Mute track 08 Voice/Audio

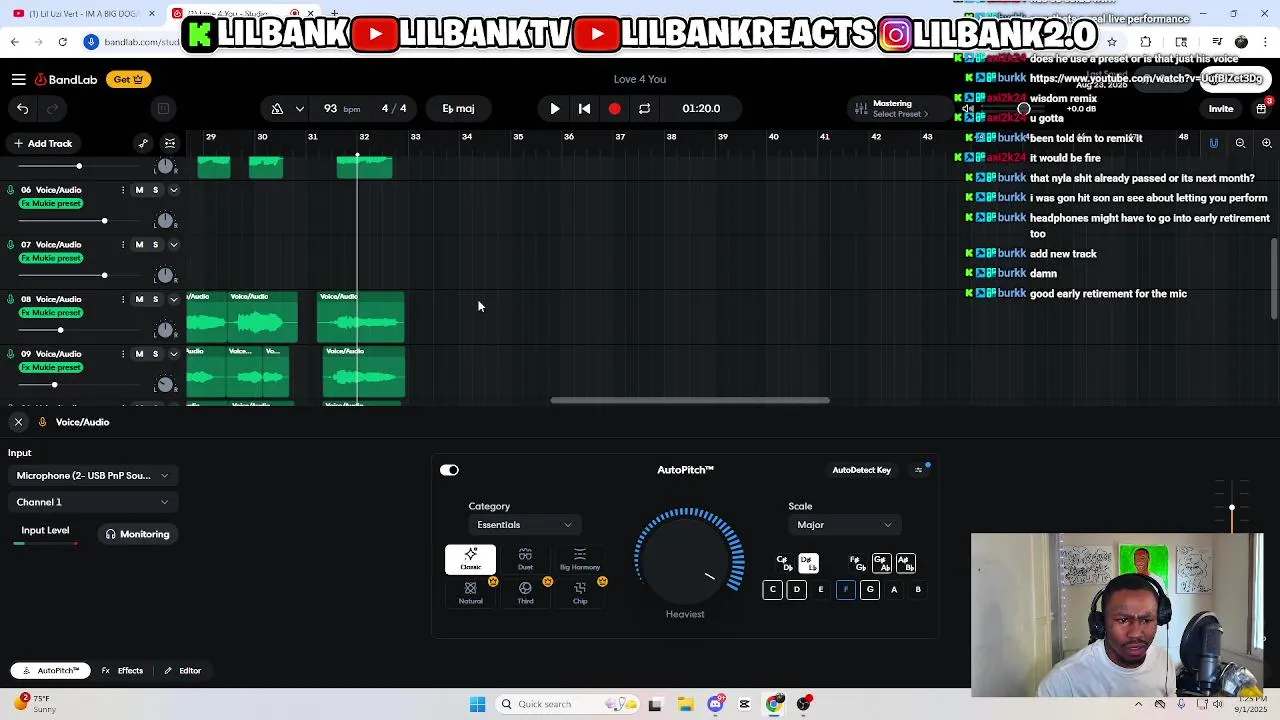[x=139, y=299]
